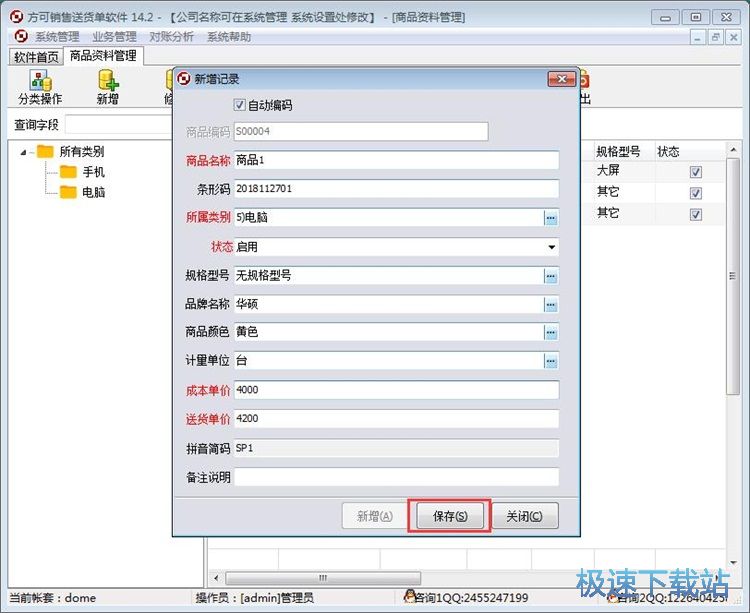The width and height of the screenshot is (750, 613).
Task: Click the 查询字段 search box
Action: [x=119, y=124]
